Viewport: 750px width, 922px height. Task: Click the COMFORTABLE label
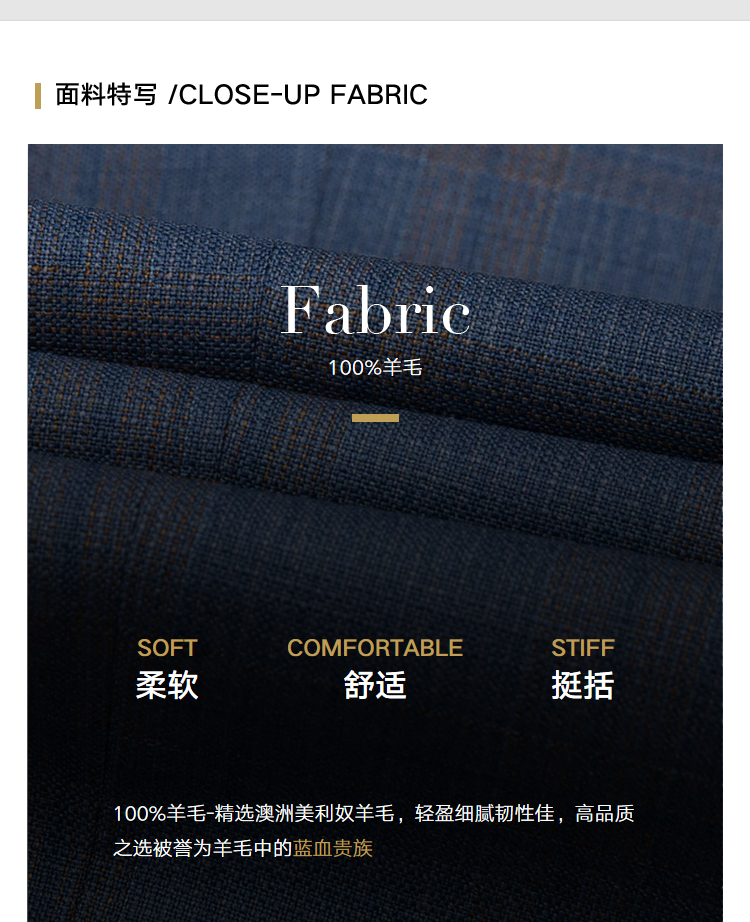(x=375, y=648)
